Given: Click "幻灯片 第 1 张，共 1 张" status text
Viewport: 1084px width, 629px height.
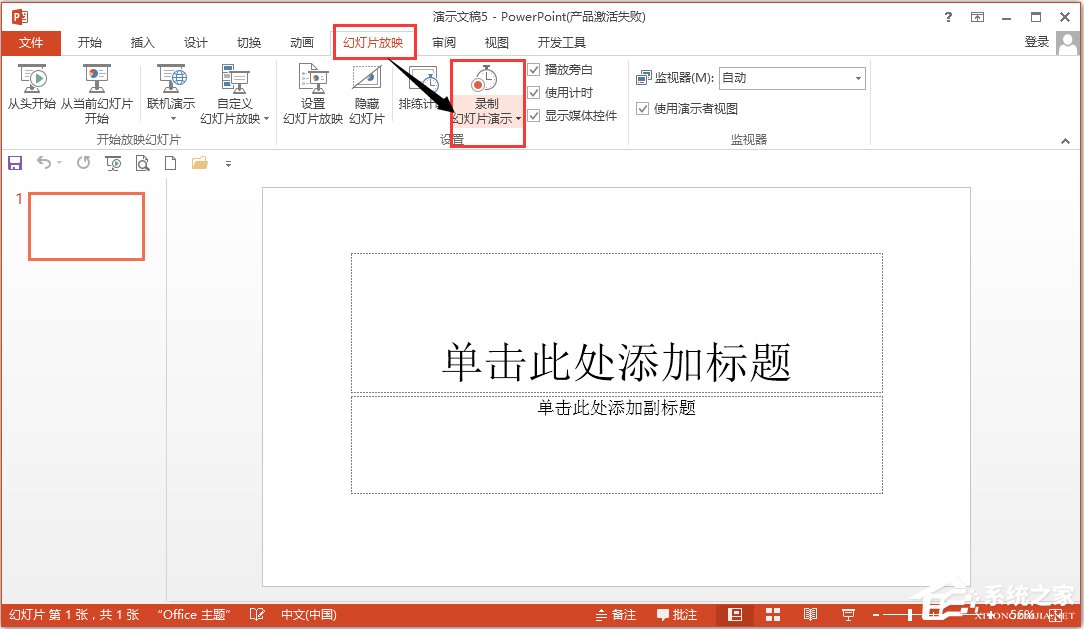Looking at the screenshot, I should pyautogui.click(x=74, y=614).
